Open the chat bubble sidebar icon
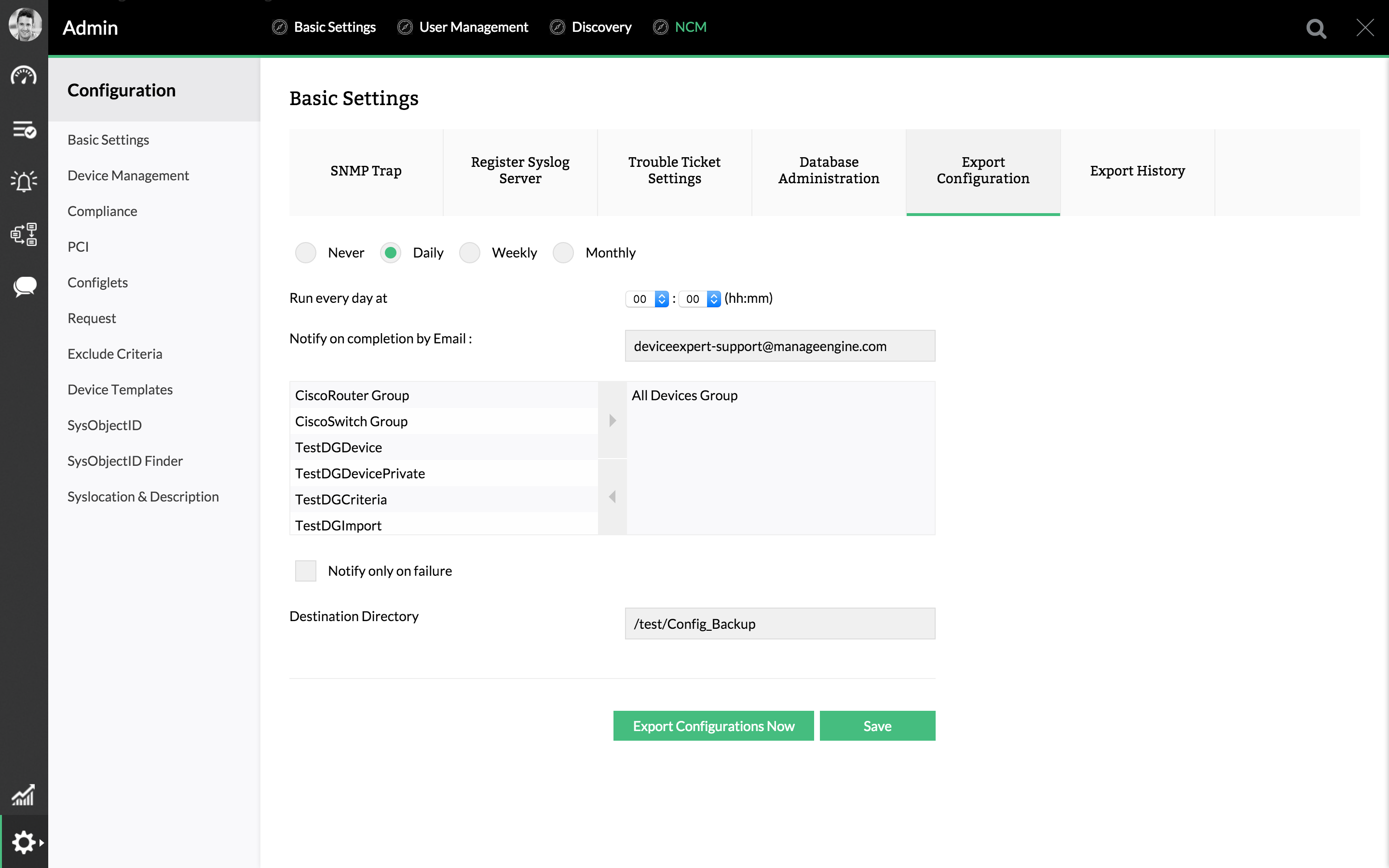Viewport: 1389px width, 868px height. [x=24, y=286]
